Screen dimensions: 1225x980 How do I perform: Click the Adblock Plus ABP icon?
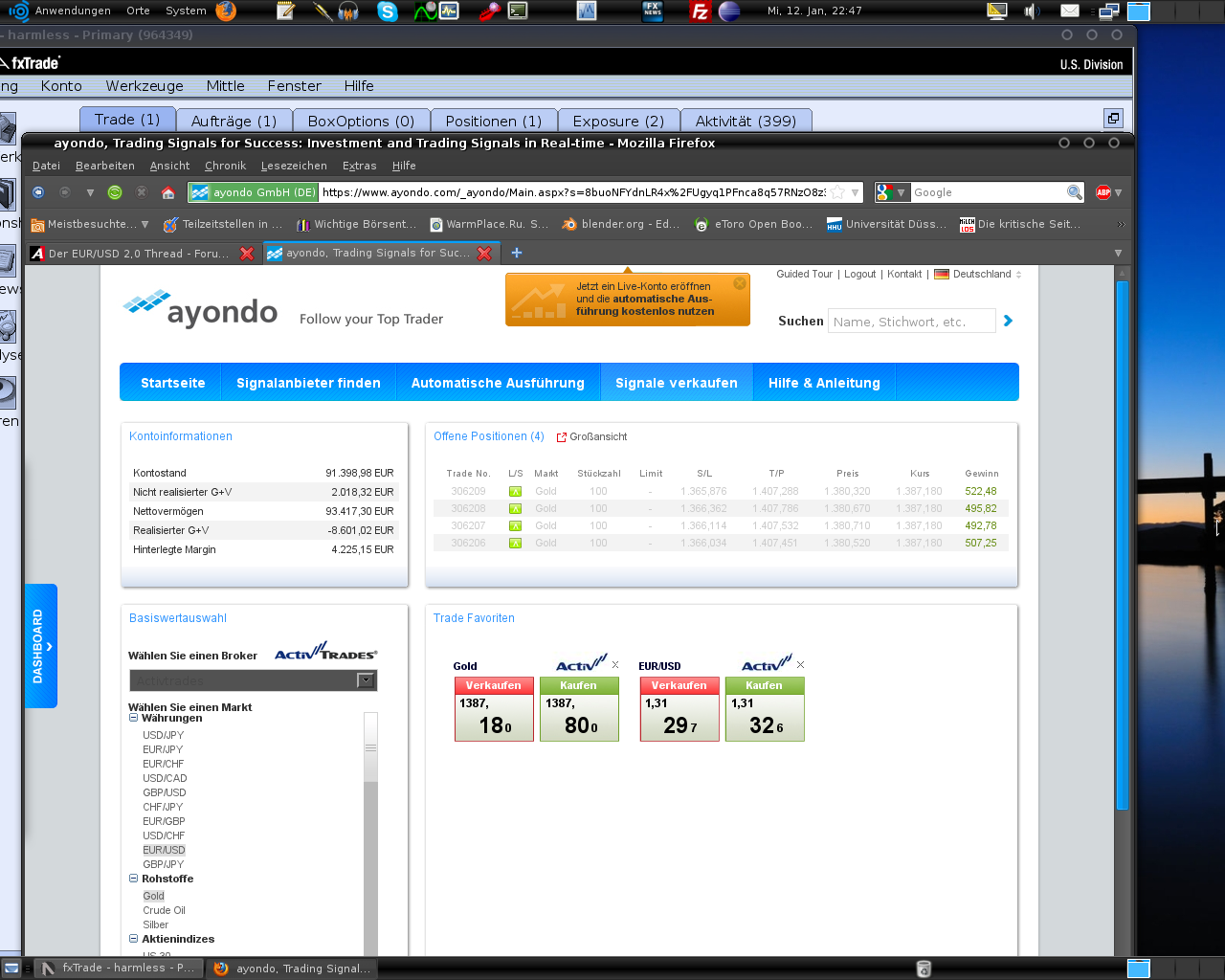tap(1102, 192)
